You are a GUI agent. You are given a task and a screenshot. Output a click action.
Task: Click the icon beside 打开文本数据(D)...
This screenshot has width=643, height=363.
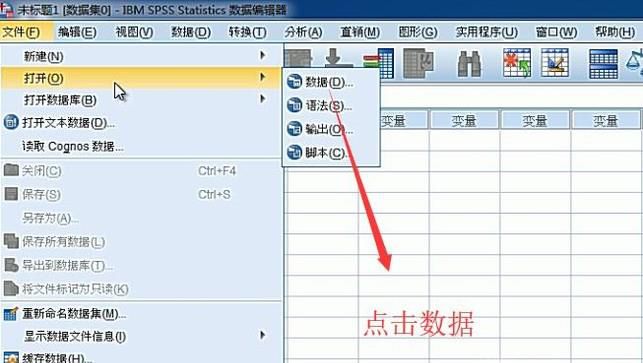(11, 122)
